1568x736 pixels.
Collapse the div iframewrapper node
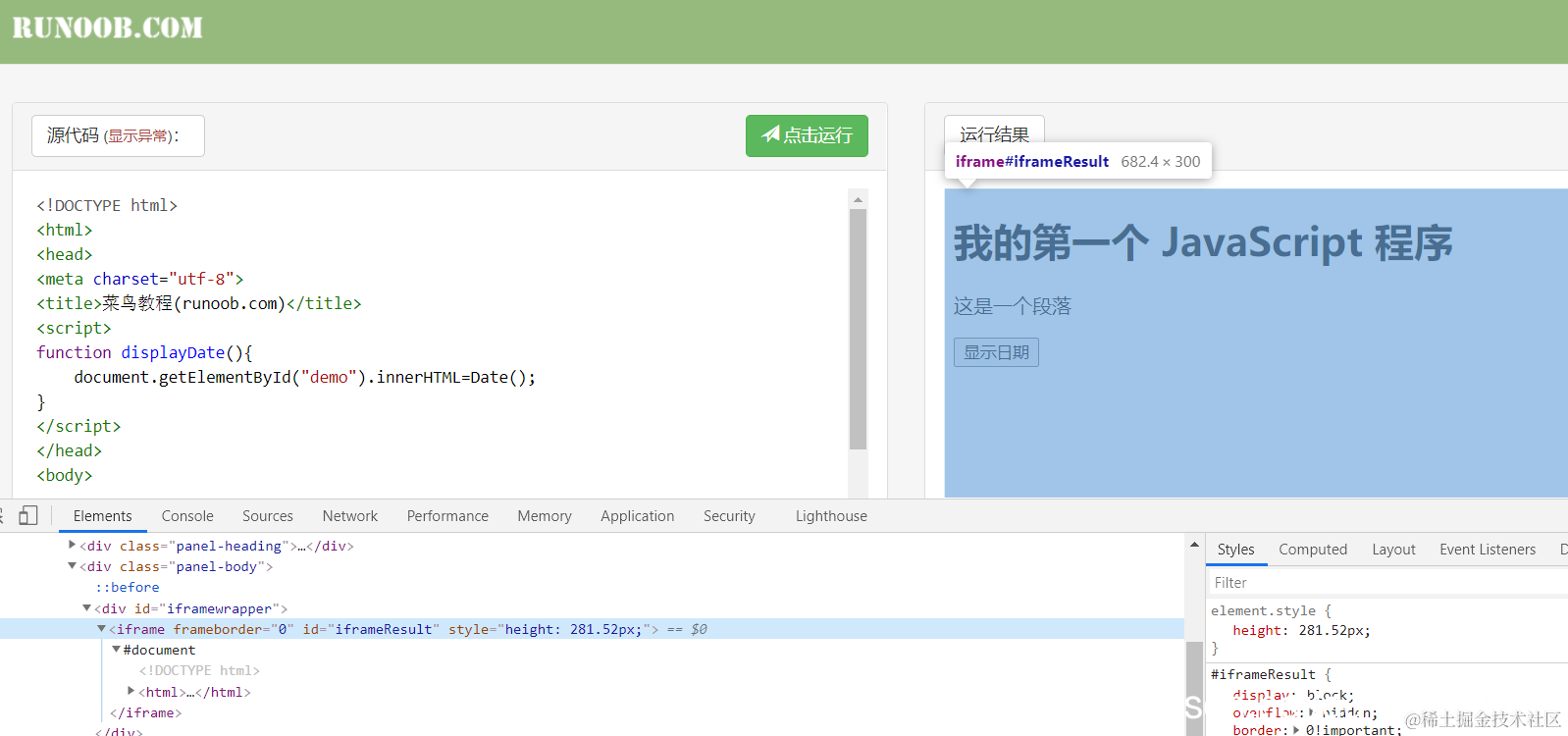pyautogui.click(x=86, y=608)
